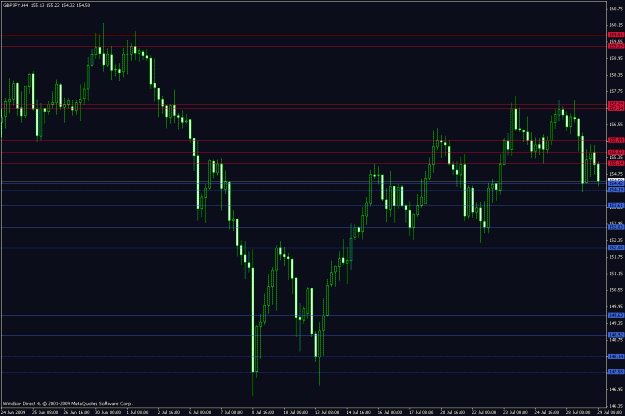Click the 158.95 price scale label
The image size is (625, 416).
click(616, 58)
